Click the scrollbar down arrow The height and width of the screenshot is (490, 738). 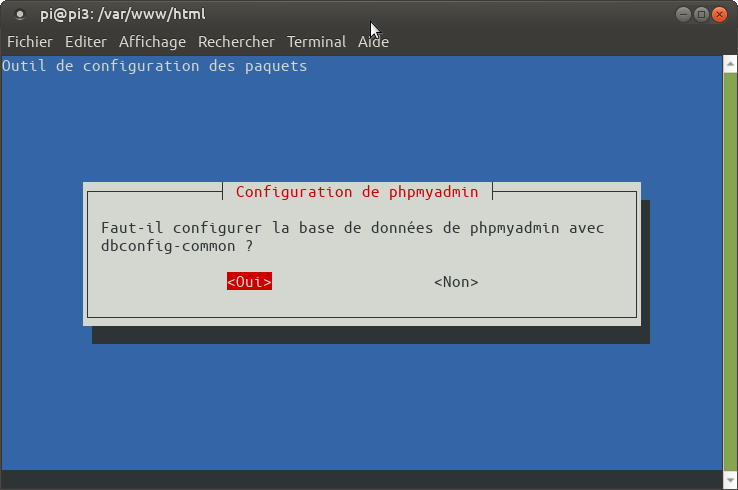pyautogui.click(x=729, y=481)
